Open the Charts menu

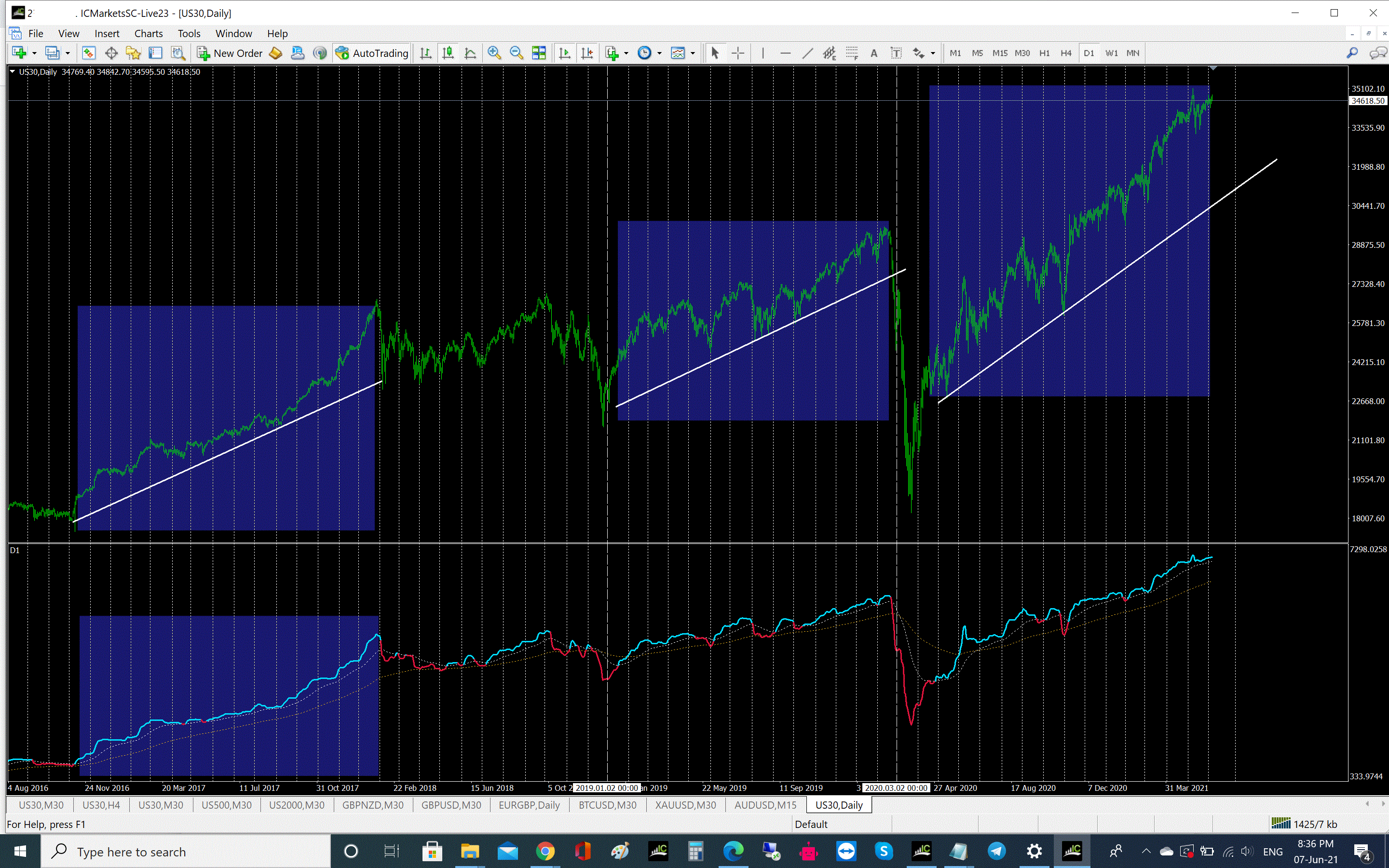pos(148,33)
